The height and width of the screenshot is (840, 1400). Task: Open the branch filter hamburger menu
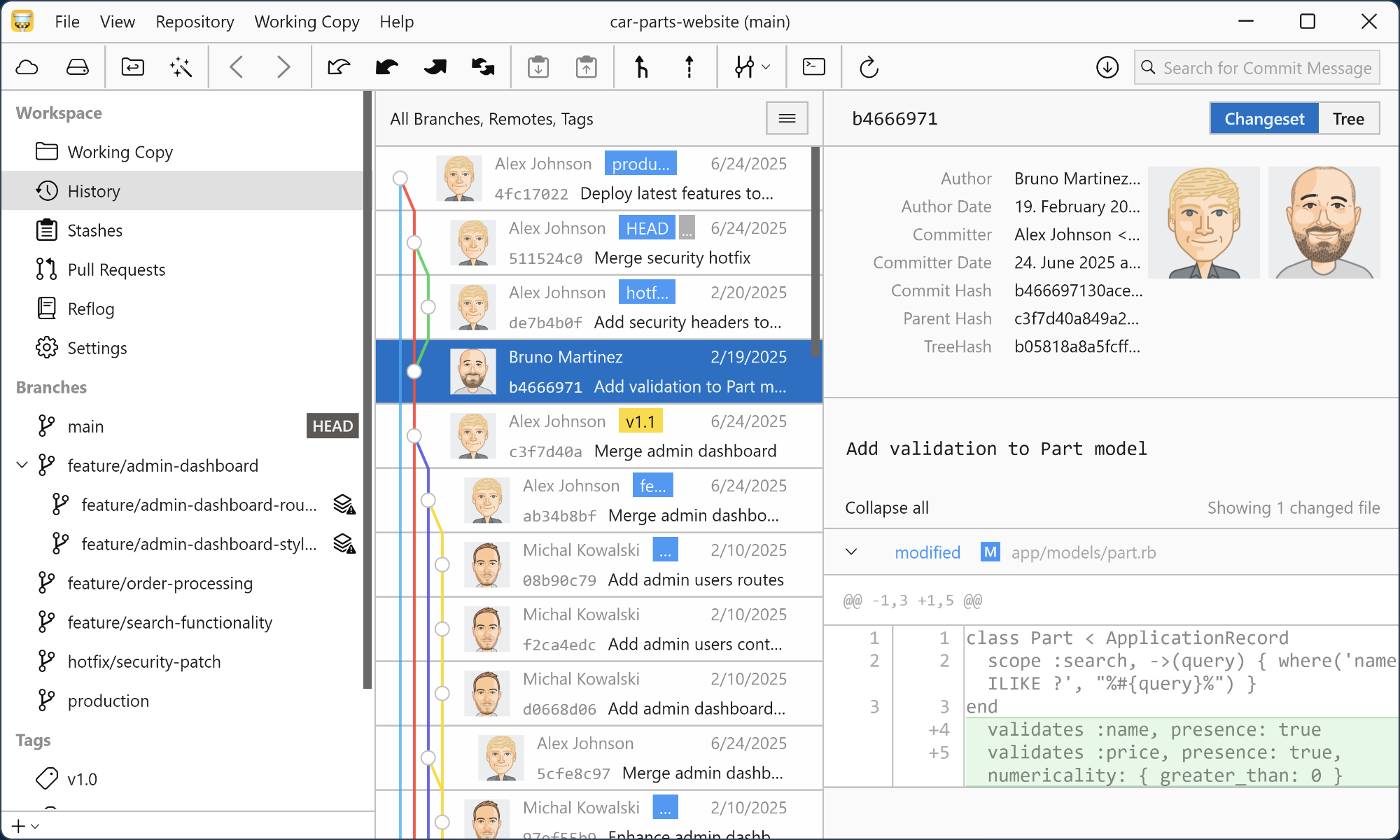787,118
